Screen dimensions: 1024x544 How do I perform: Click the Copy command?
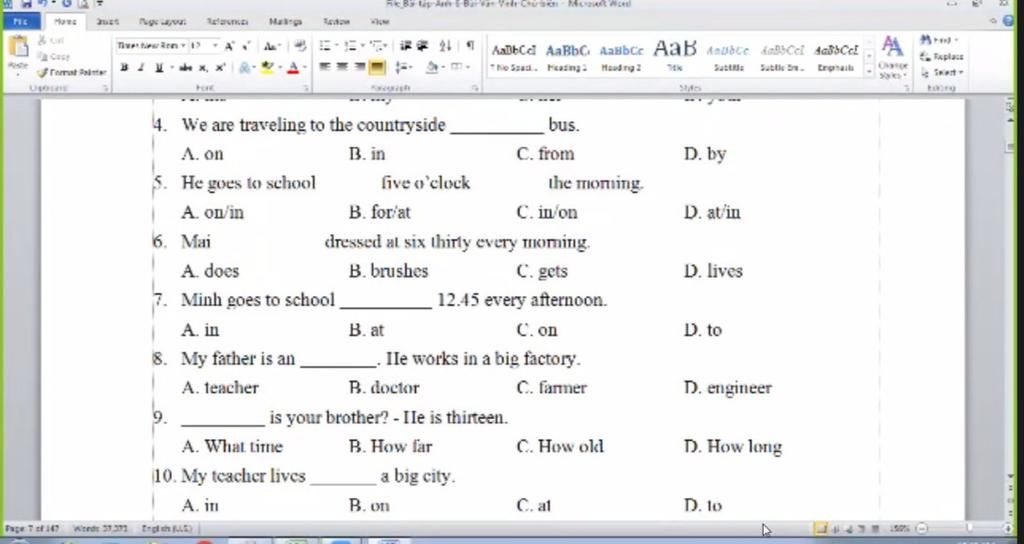[54, 57]
